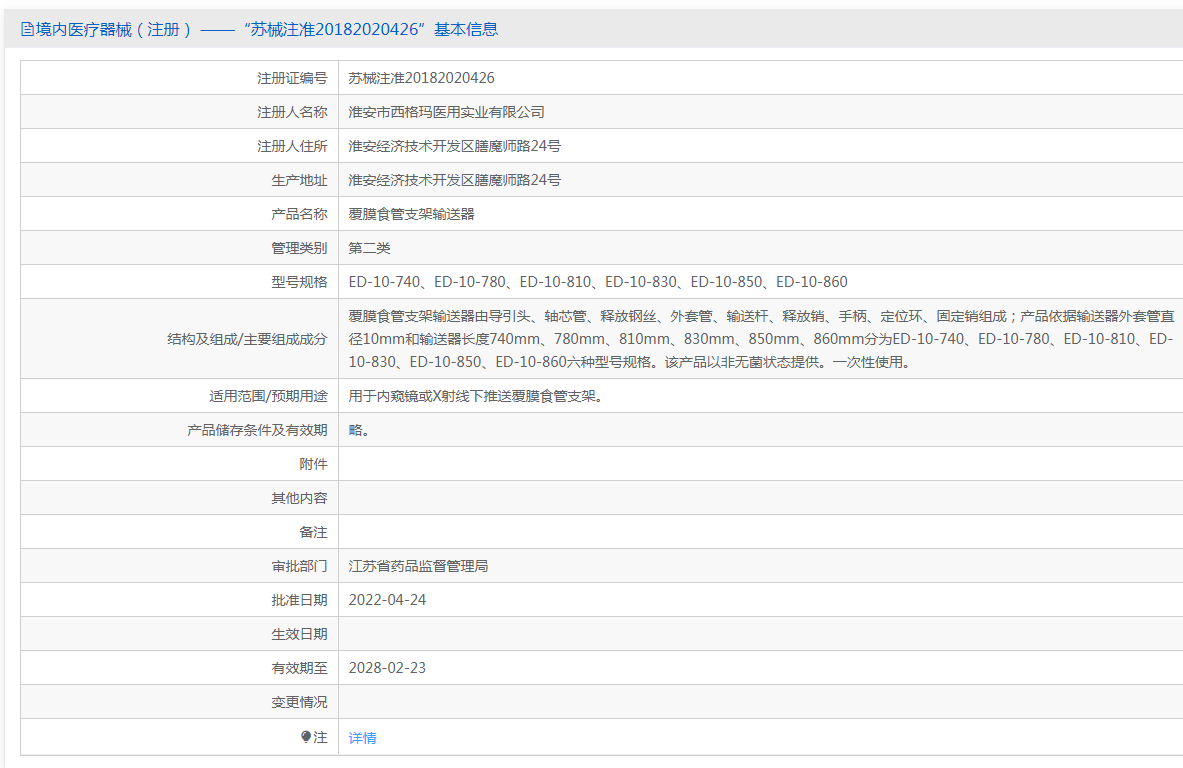Click the model list starting with ED-10-740

(597, 282)
